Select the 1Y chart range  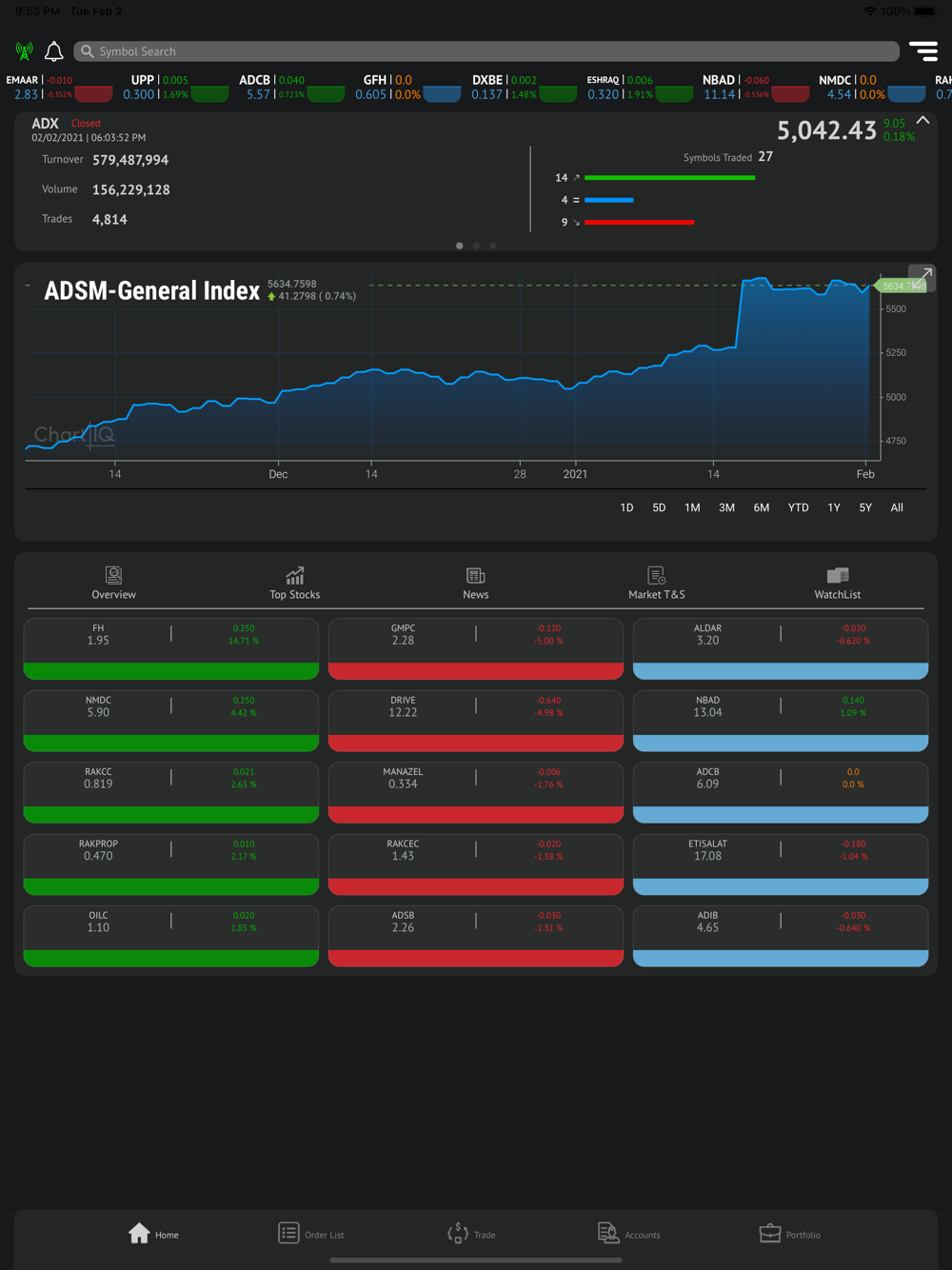tap(834, 507)
